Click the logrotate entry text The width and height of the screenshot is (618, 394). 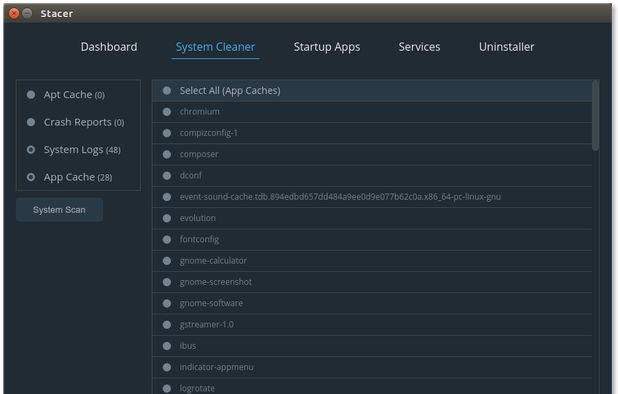197,388
